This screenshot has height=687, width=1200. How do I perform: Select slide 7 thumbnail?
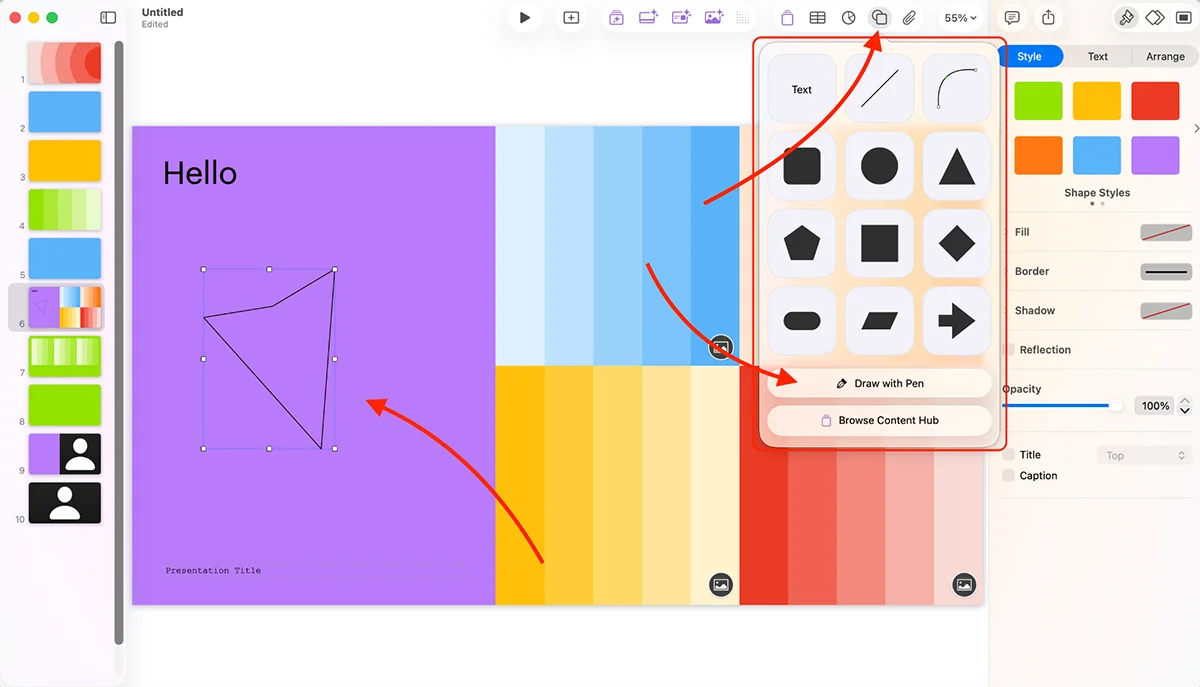coord(65,356)
